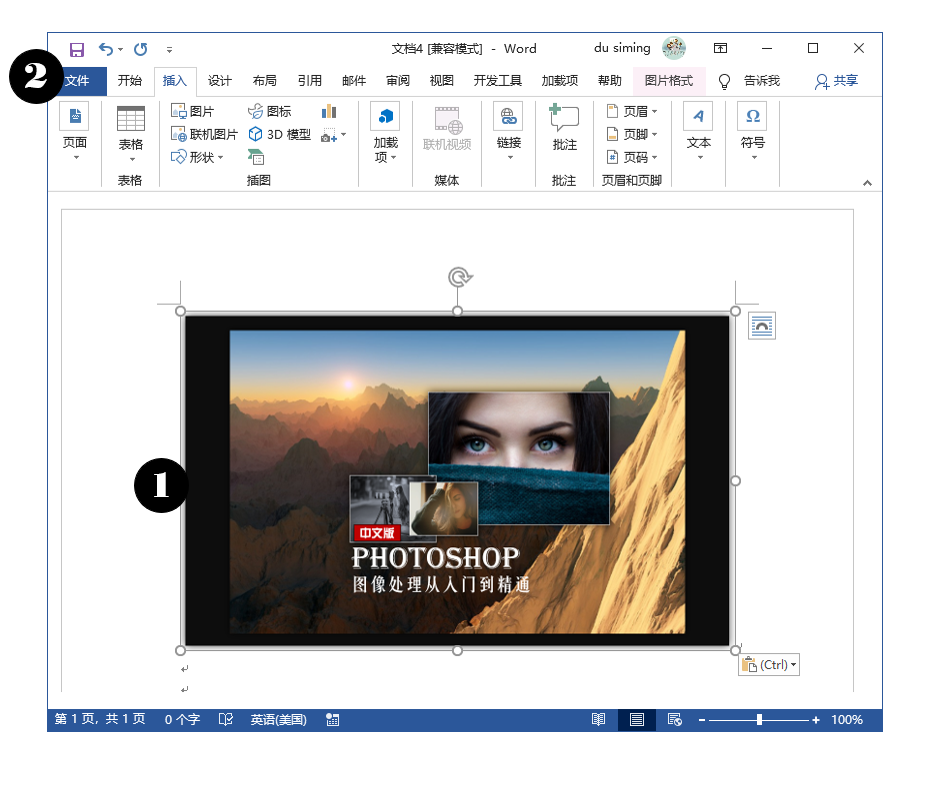Click the 告诉我 lightbulb search

(749, 81)
